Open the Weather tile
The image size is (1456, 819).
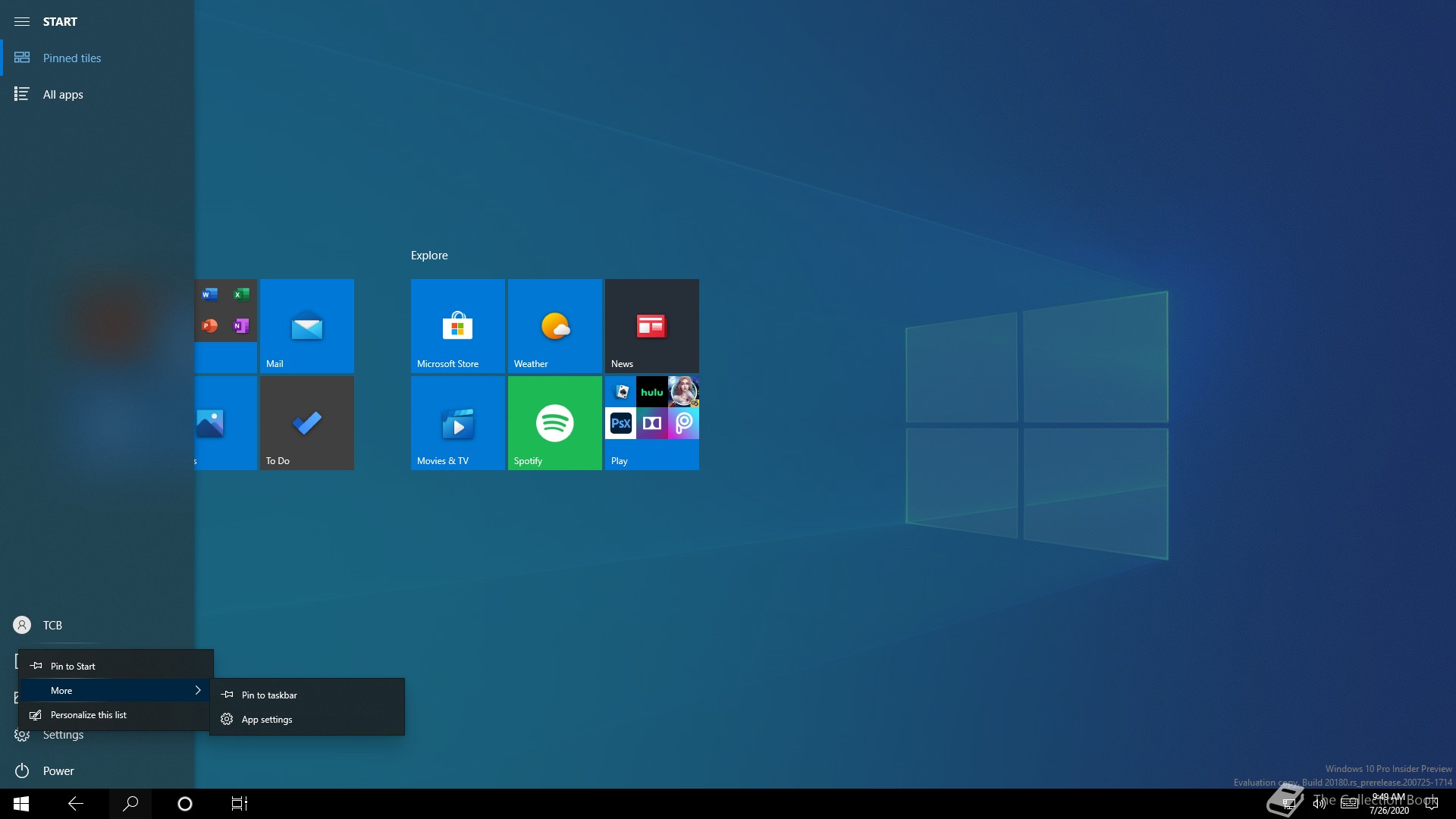click(x=555, y=326)
